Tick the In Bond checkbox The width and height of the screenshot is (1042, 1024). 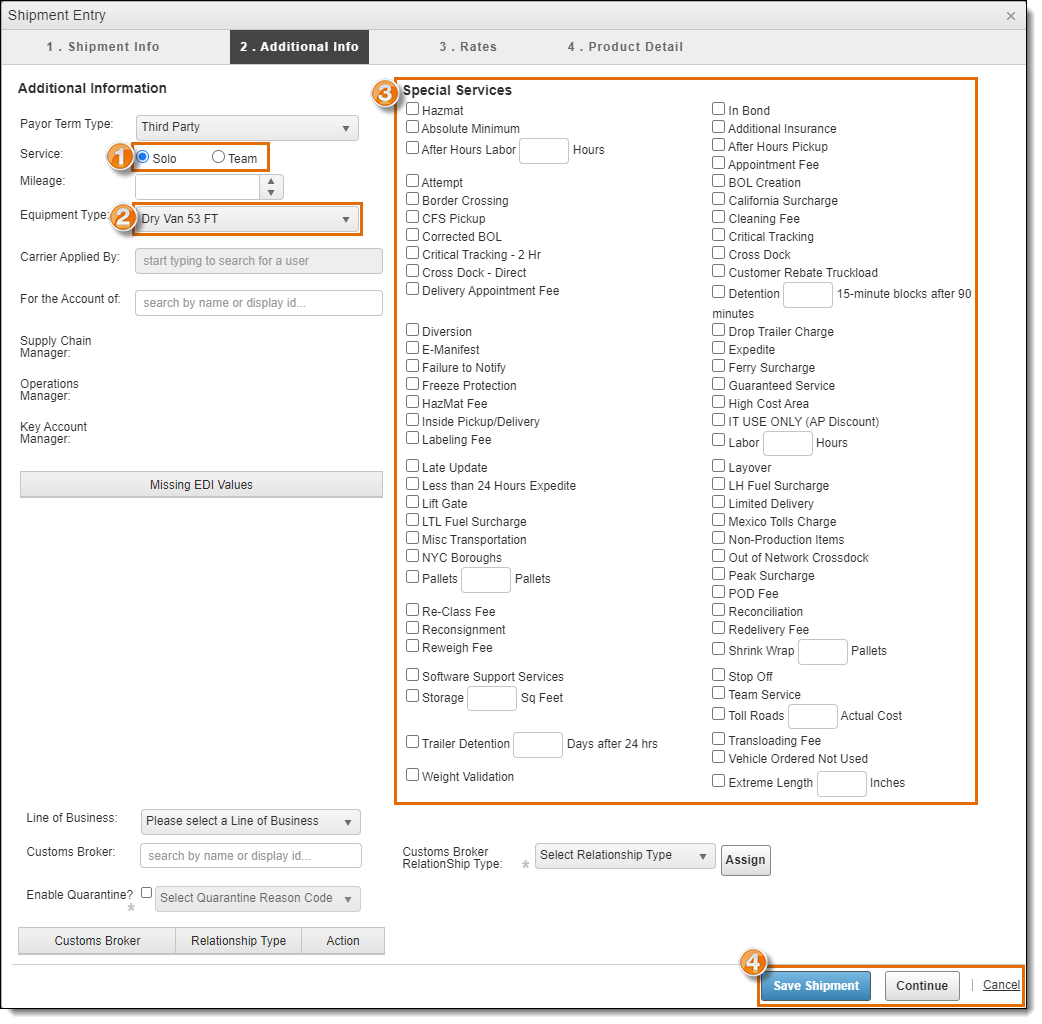[x=719, y=109]
